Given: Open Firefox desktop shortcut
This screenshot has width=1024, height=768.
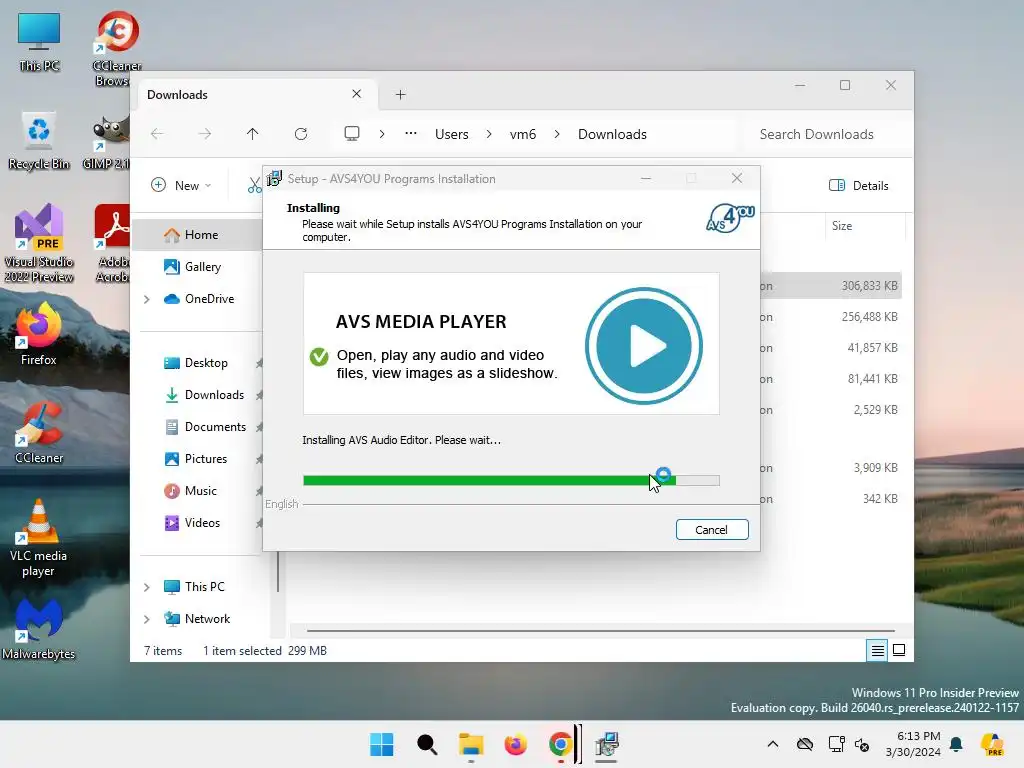Looking at the screenshot, I should coord(39,333).
